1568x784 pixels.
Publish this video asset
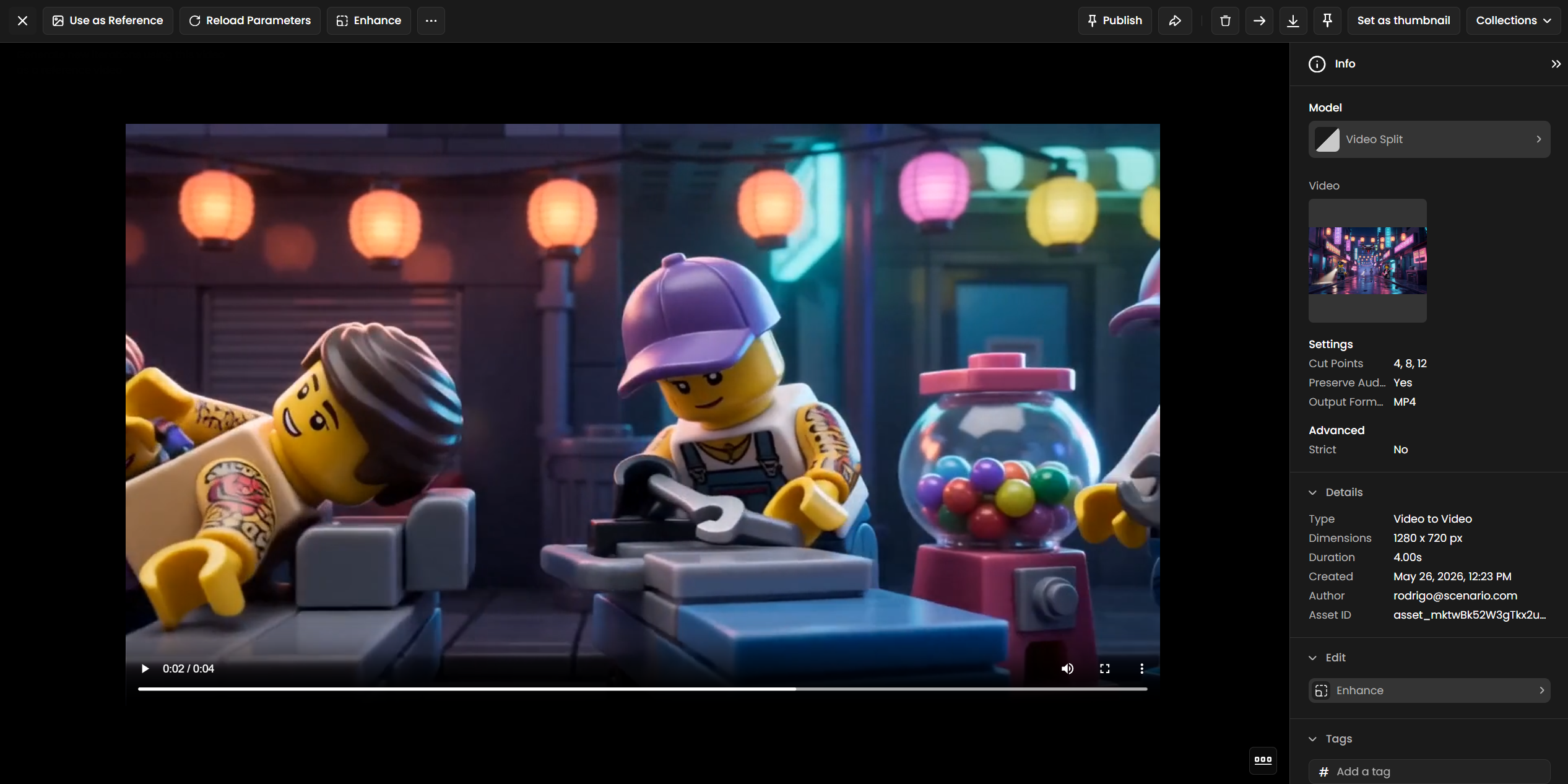(1115, 20)
